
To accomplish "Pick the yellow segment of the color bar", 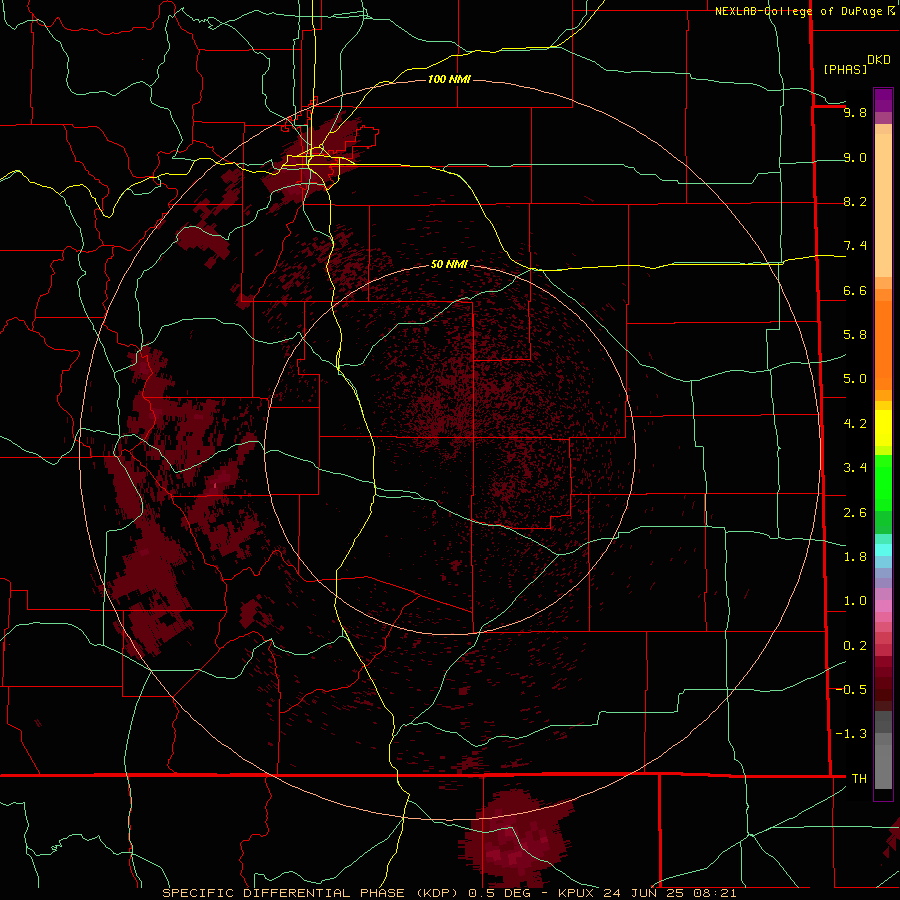I will 883,428.
